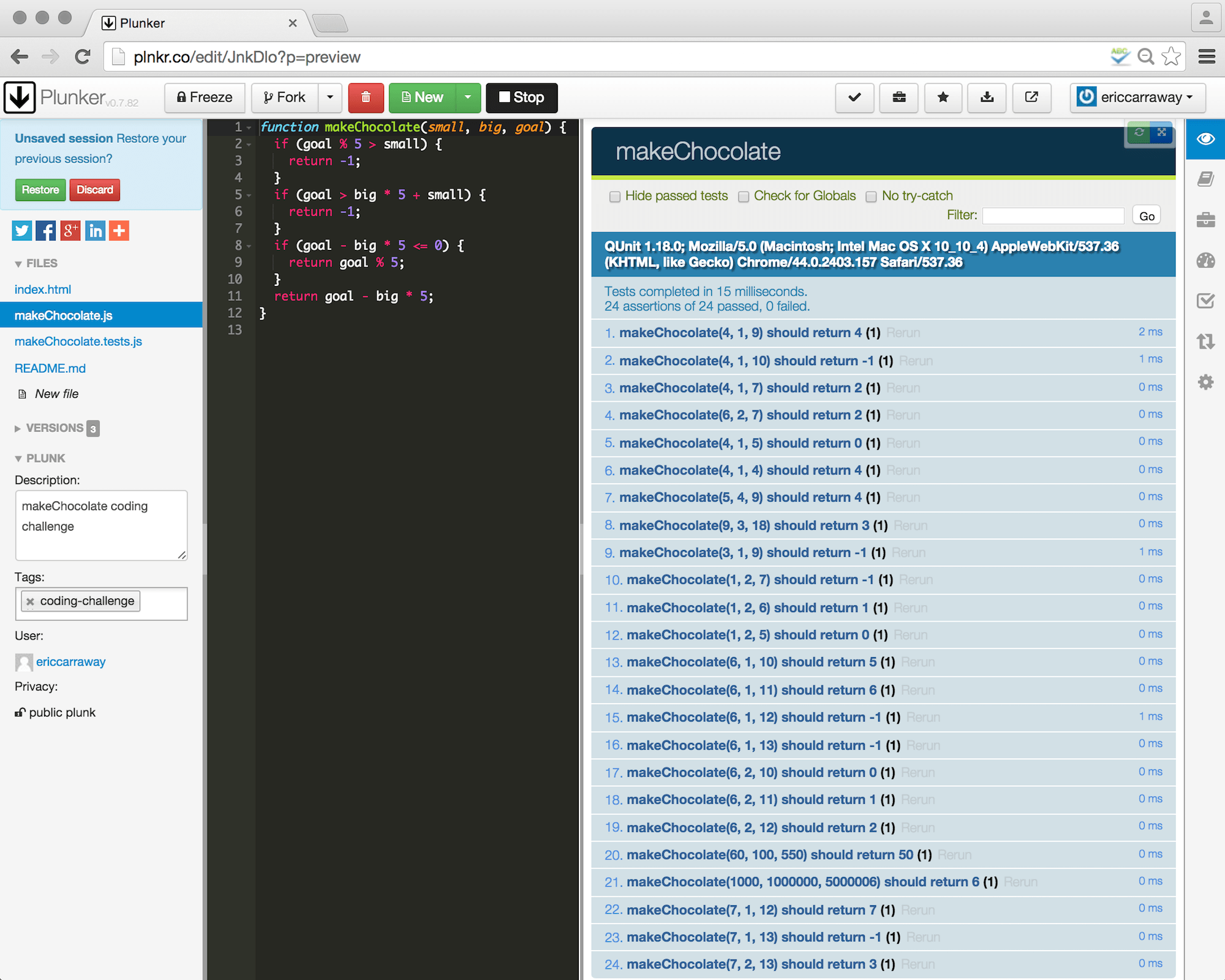Open the New button dropdown arrow
This screenshot has height=980, width=1225.
coord(468,97)
